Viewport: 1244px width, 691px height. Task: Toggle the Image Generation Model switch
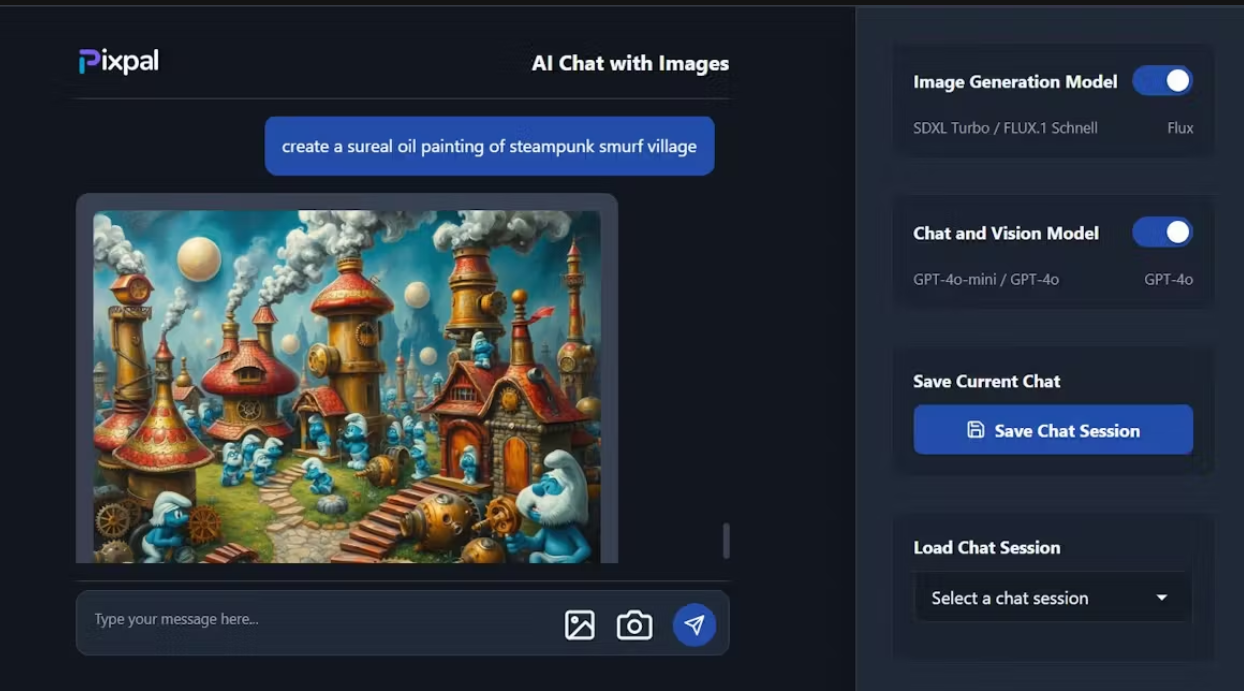coord(1162,81)
